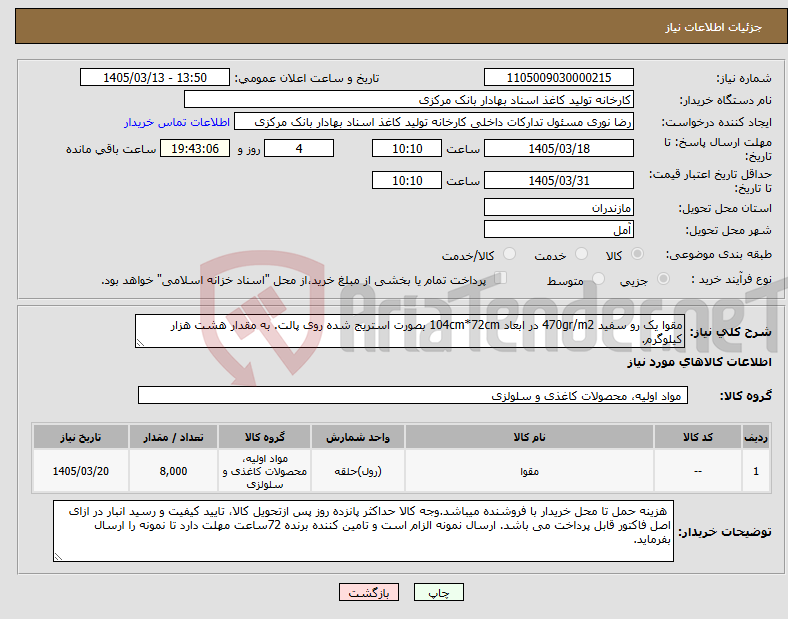This screenshot has width=788, height=619.
Task: Select the کالا/خدمت radio button
Action: tap(510, 254)
